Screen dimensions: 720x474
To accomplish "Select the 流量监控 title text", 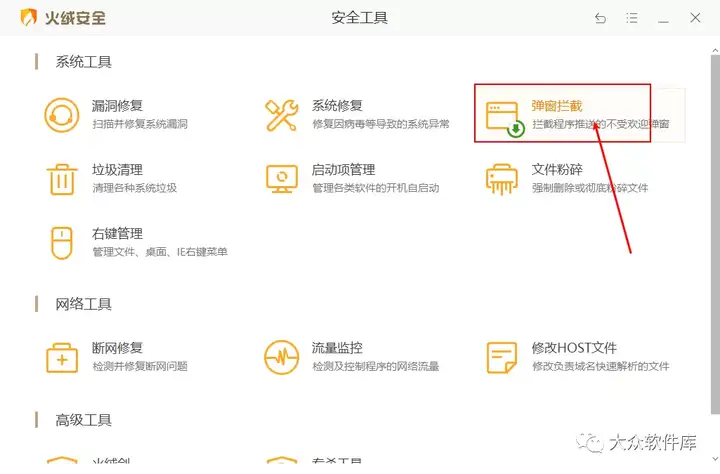I will point(337,348).
